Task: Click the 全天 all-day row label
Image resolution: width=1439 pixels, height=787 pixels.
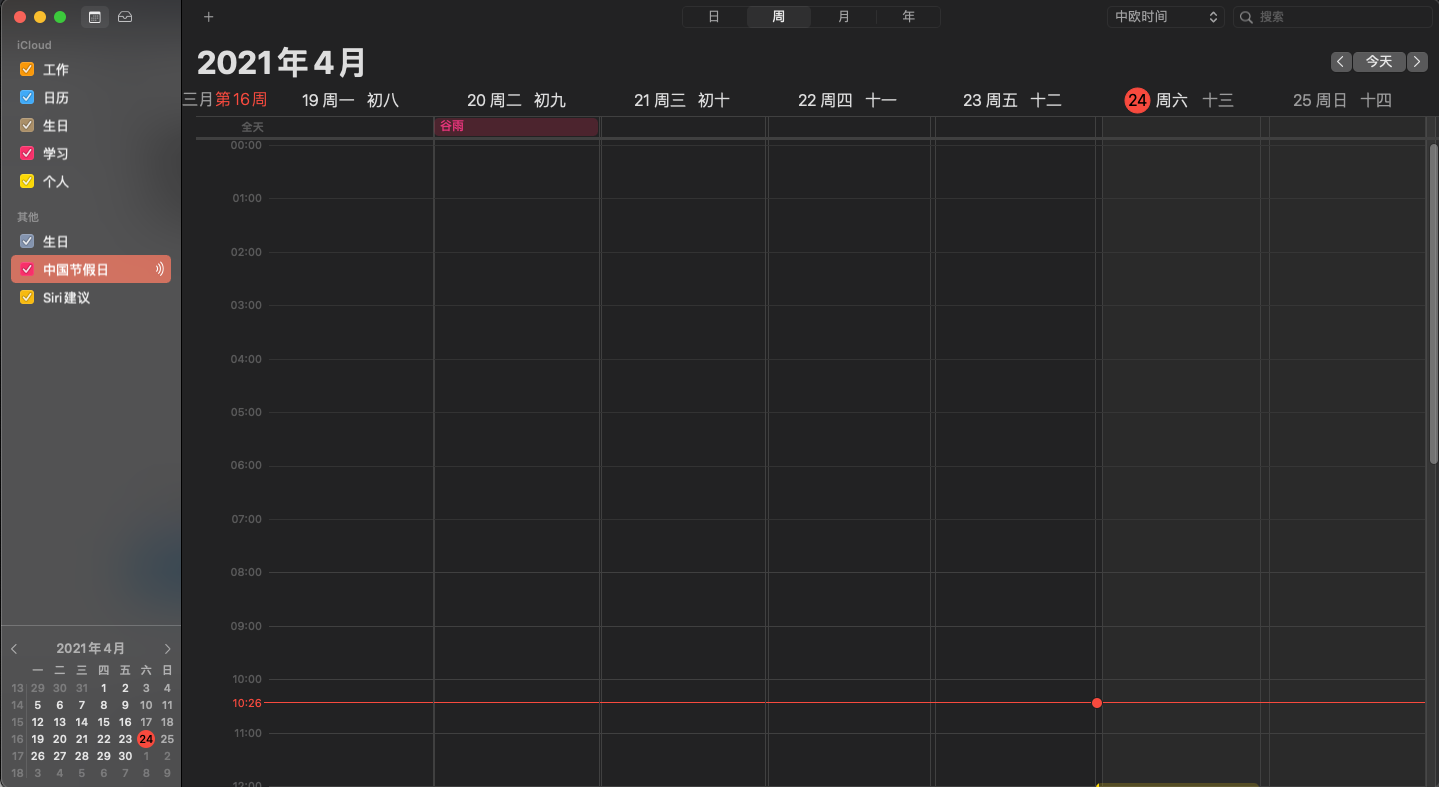Action: [x=252, y=127]
